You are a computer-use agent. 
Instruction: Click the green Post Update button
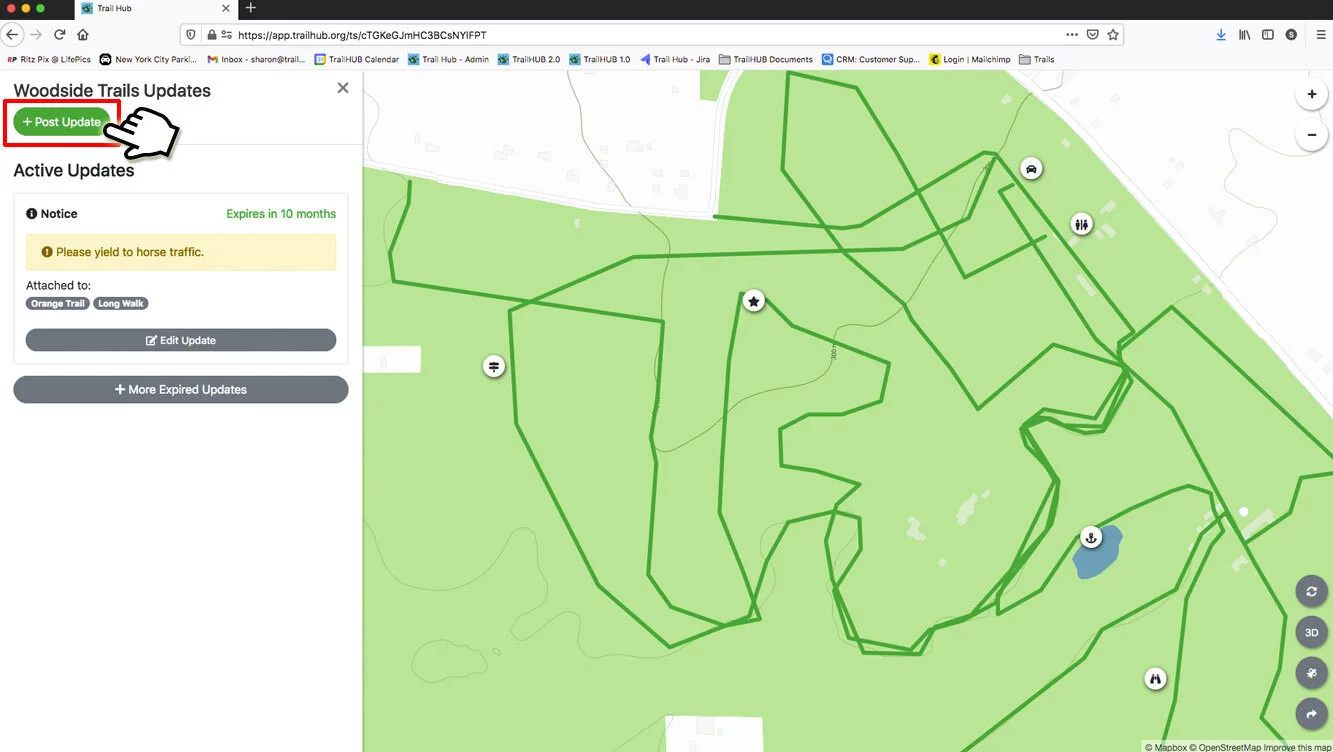62,122
